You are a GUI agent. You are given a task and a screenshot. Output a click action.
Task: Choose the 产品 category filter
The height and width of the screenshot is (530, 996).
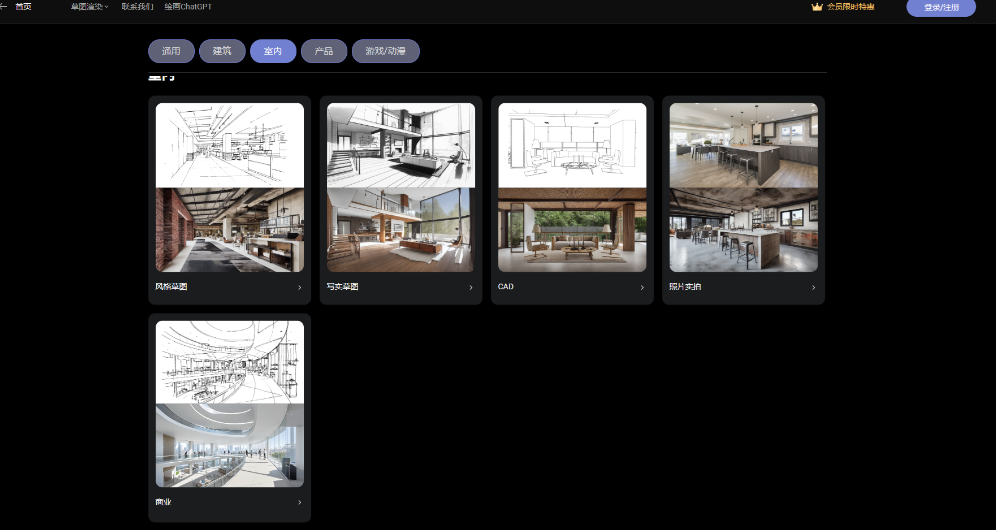click(x=324, y=51)
